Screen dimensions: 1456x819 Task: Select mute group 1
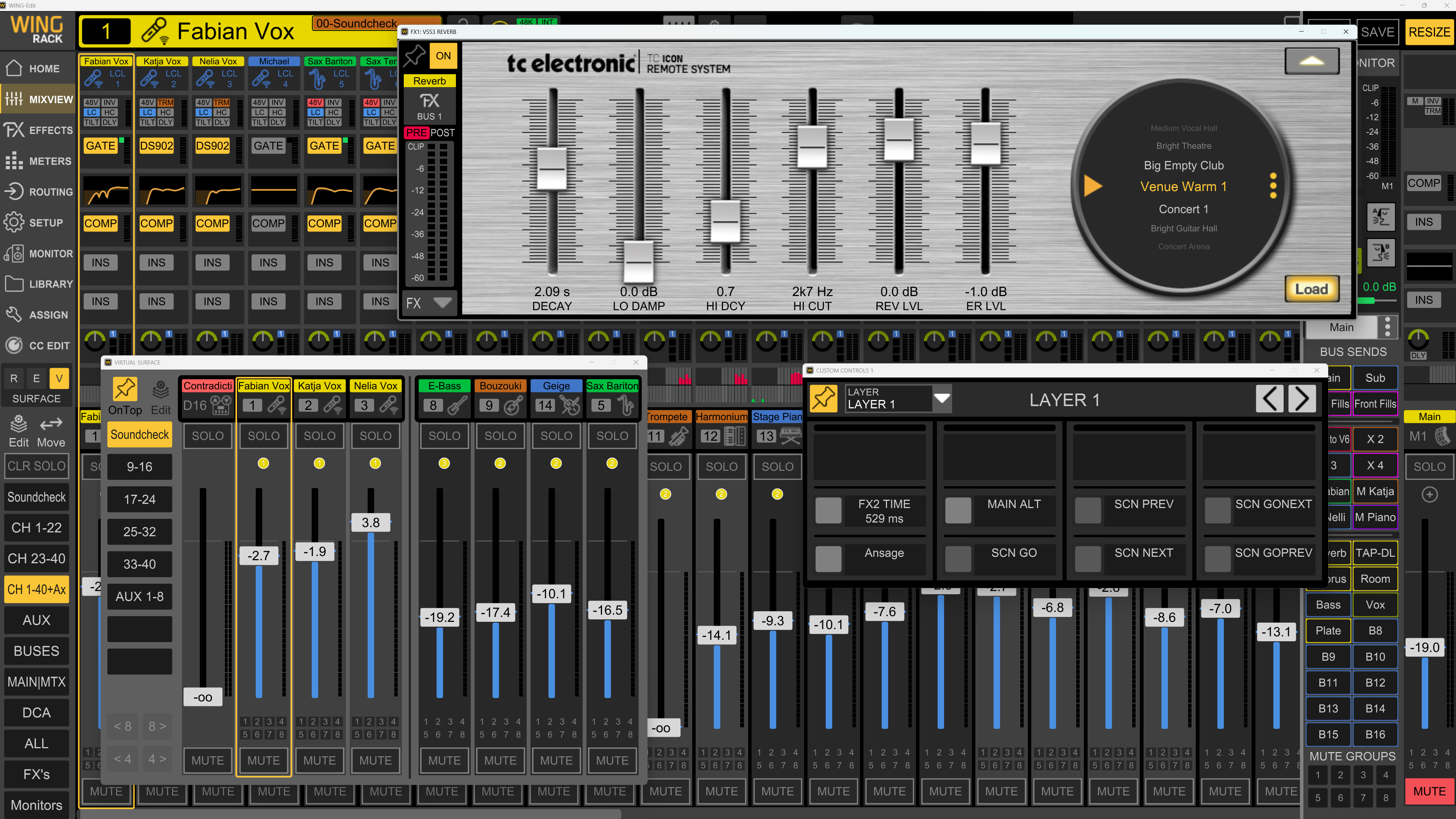pos(1317,775)
